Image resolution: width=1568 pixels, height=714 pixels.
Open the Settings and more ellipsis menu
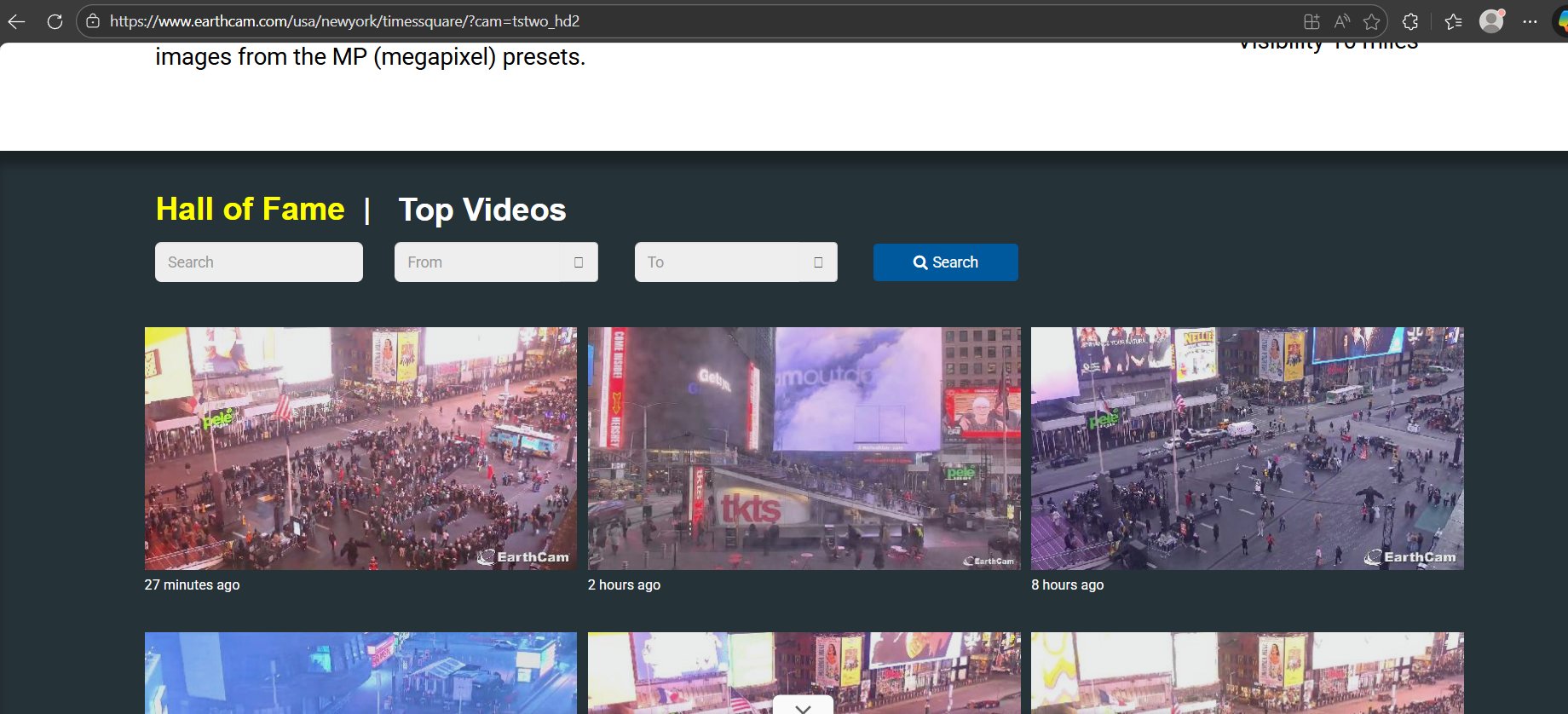(1530, 22)
